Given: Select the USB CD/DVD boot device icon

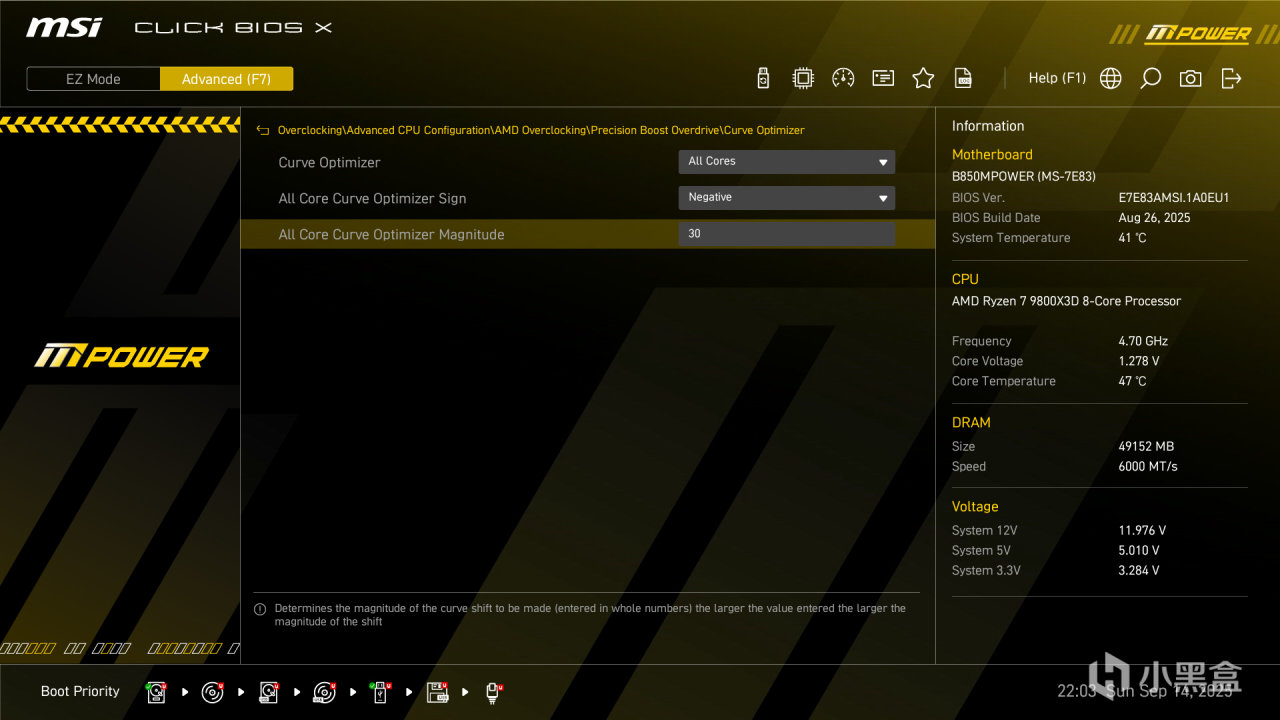Looking at the screenshot, I should [324, 692].
